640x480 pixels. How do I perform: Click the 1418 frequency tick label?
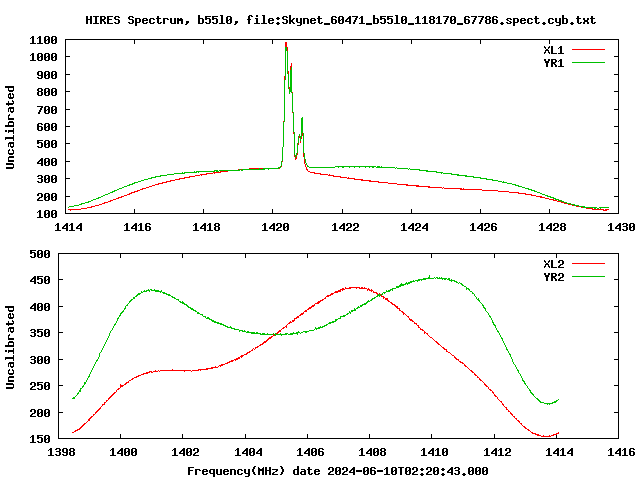coord(206,227)
